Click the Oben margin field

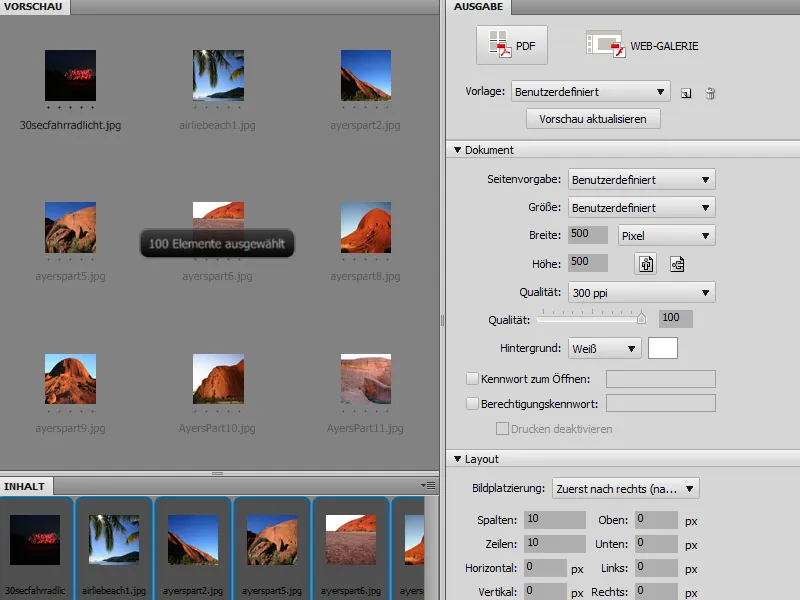(656, 519)
